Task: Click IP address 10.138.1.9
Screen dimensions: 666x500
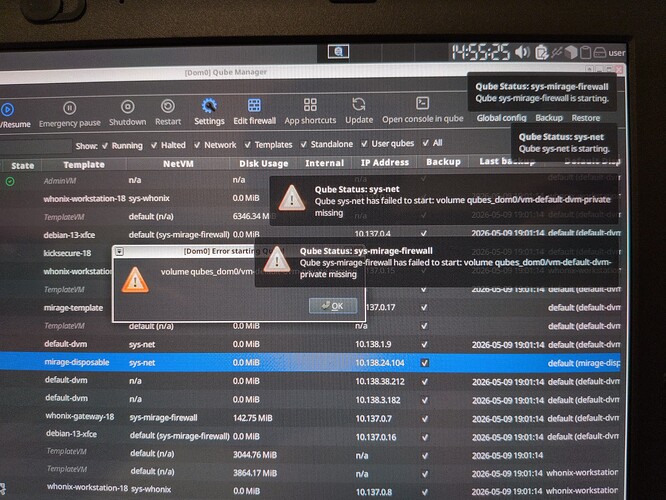Action: click(x=373, y=344)
